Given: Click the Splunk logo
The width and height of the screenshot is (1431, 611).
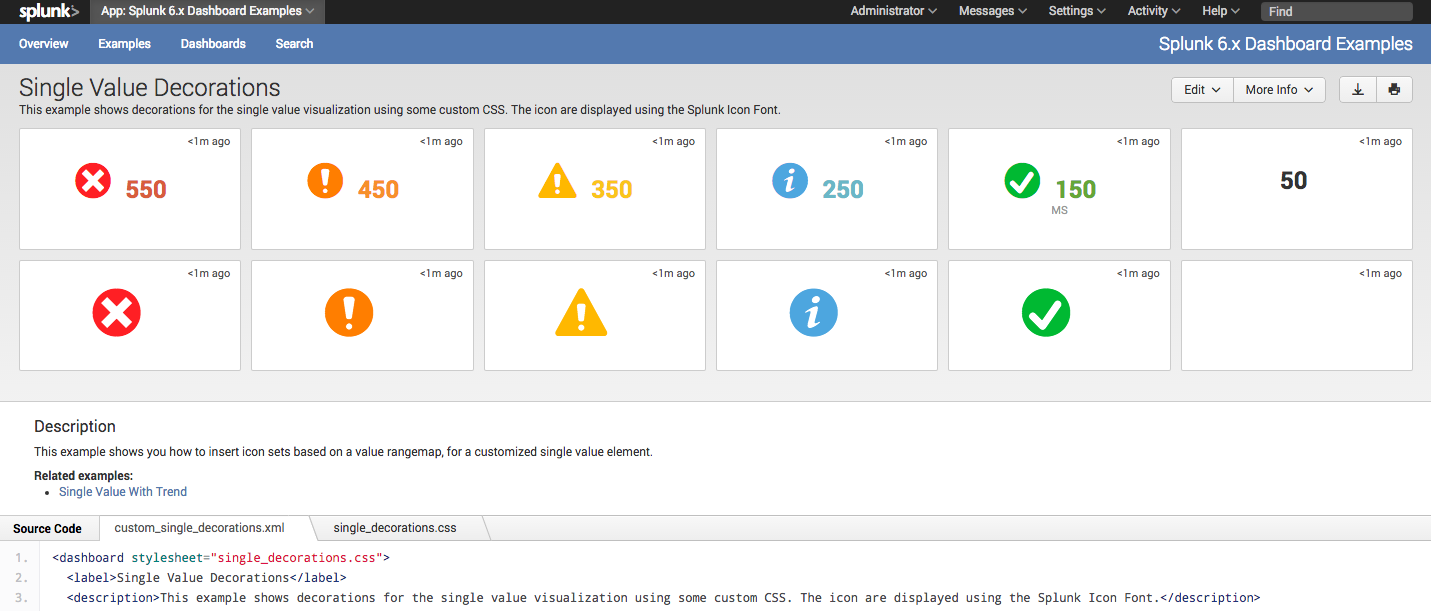Looking at the screenshot, I should tap(49, 12).
